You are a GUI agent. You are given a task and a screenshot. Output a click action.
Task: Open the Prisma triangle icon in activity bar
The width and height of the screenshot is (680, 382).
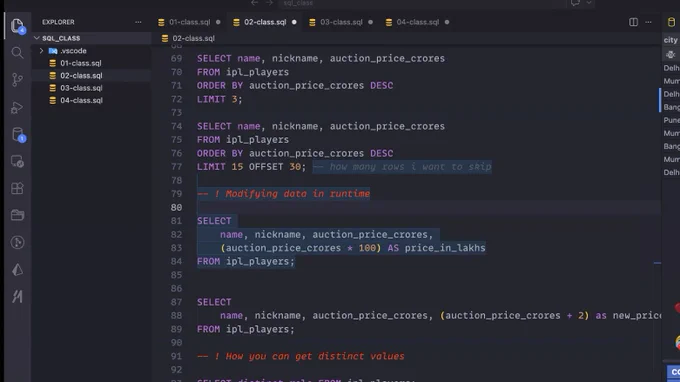(x=17, y=270)
